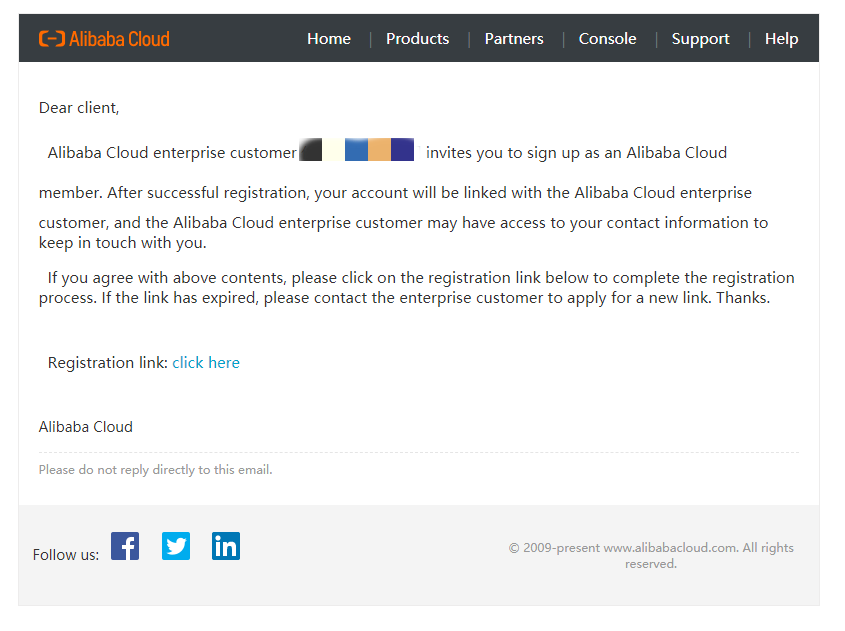Image resolution: width=845 pixels, height=631 pixels.
Task: Click the 'Registration link:' label text
Action: [x=108, y=363]
